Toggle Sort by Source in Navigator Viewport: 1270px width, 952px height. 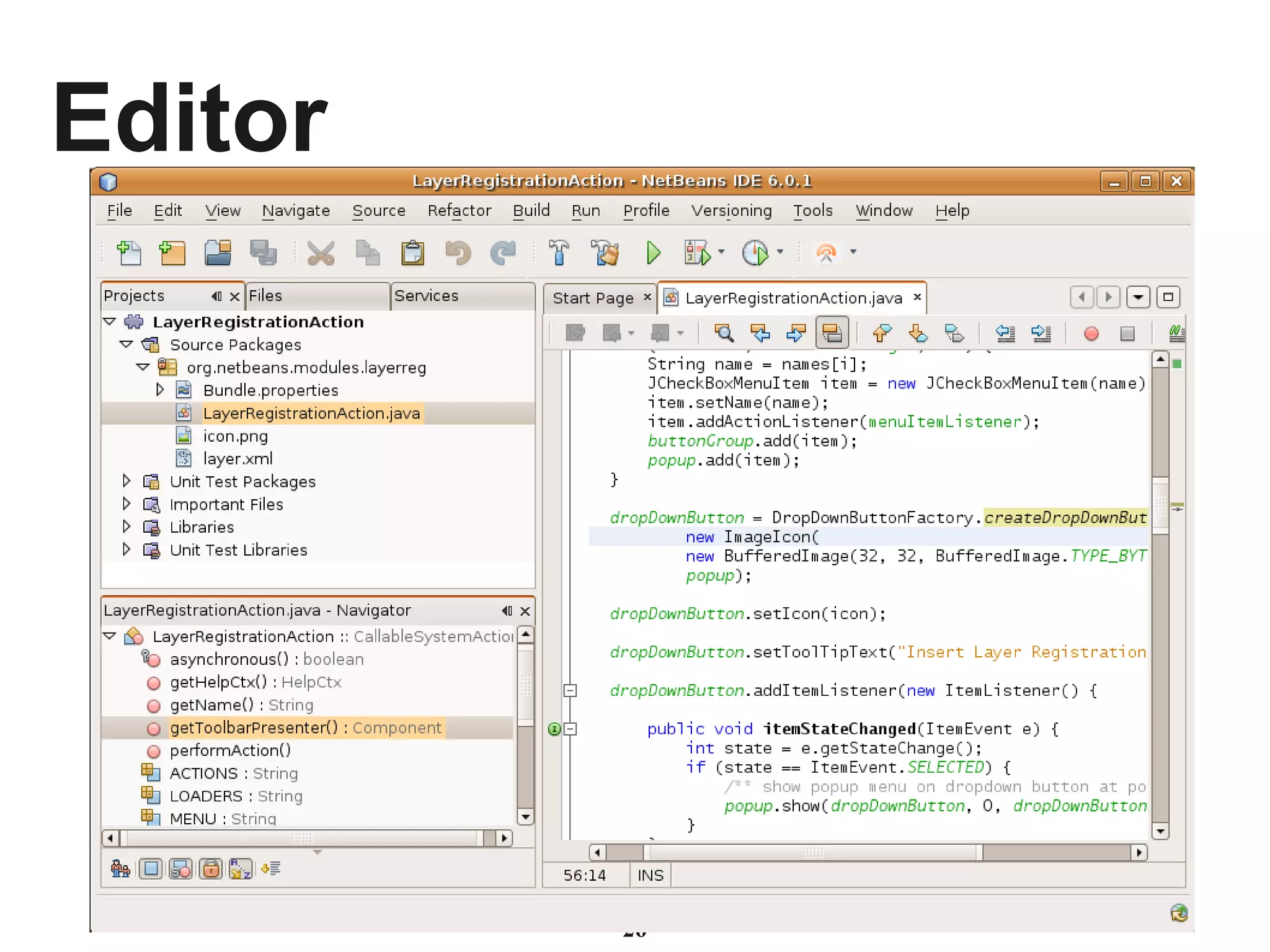point(270,869)
